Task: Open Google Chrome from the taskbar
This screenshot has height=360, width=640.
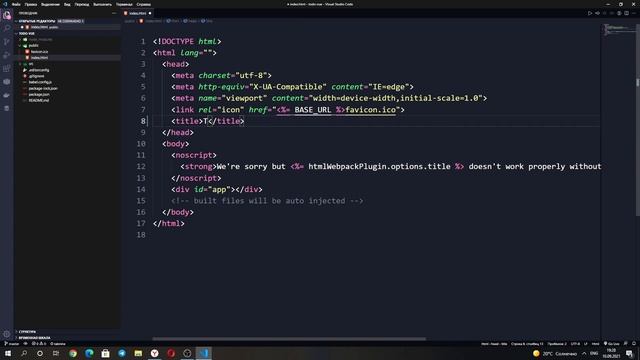Action: [73, 353]
